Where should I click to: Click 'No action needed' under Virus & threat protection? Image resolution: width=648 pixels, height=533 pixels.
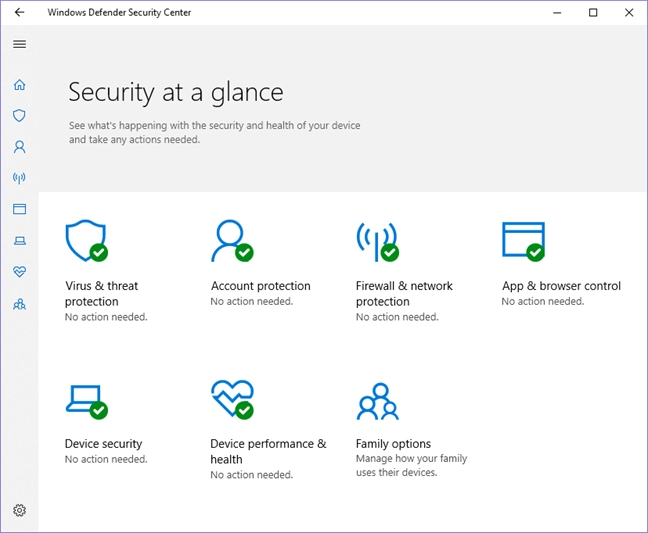(106, 317)
